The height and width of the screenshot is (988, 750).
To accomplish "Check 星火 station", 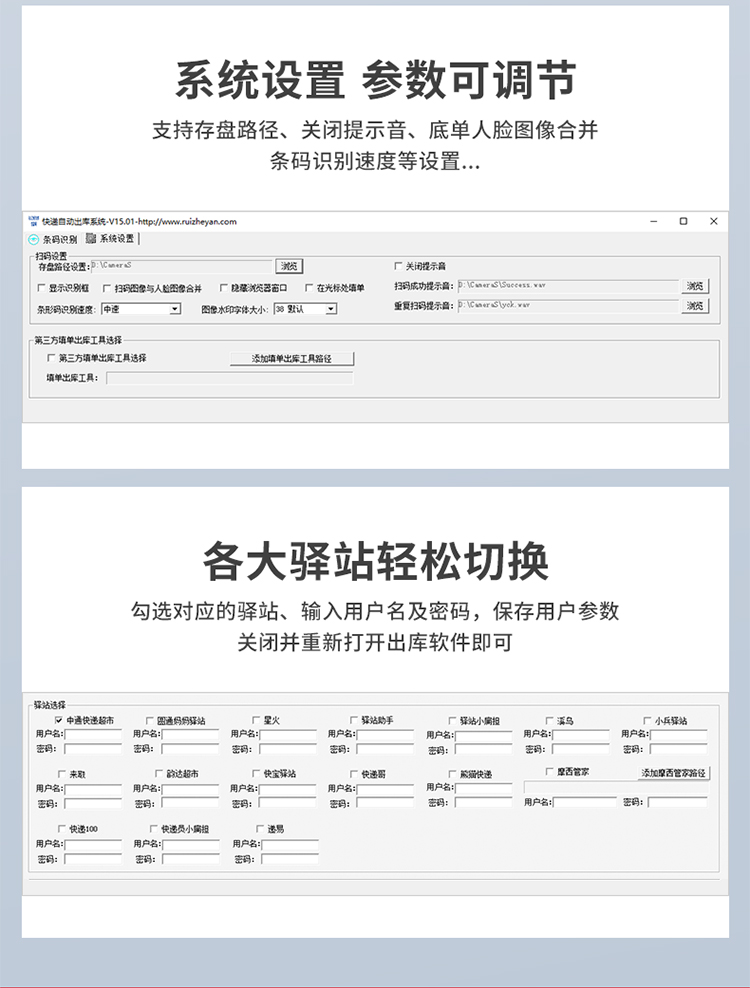I will (257, 720).
